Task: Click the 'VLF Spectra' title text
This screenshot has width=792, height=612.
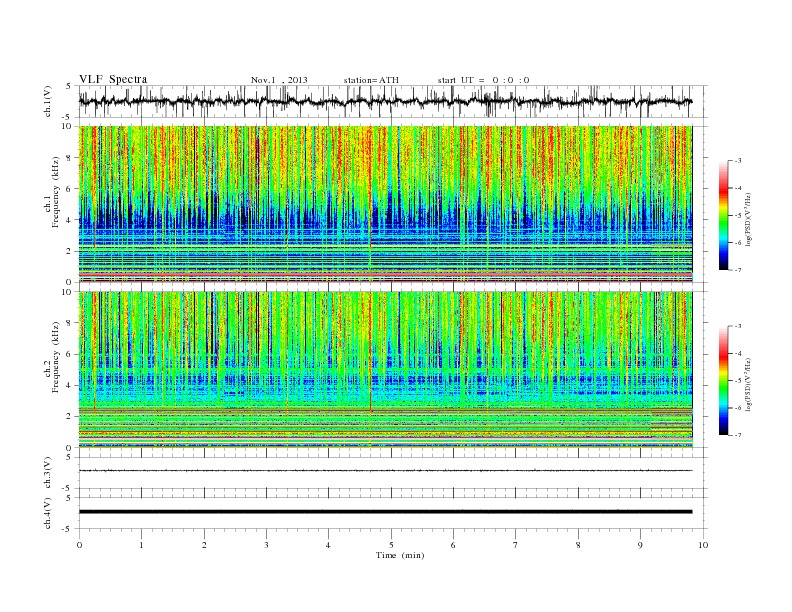Action: tap(113, 79)
